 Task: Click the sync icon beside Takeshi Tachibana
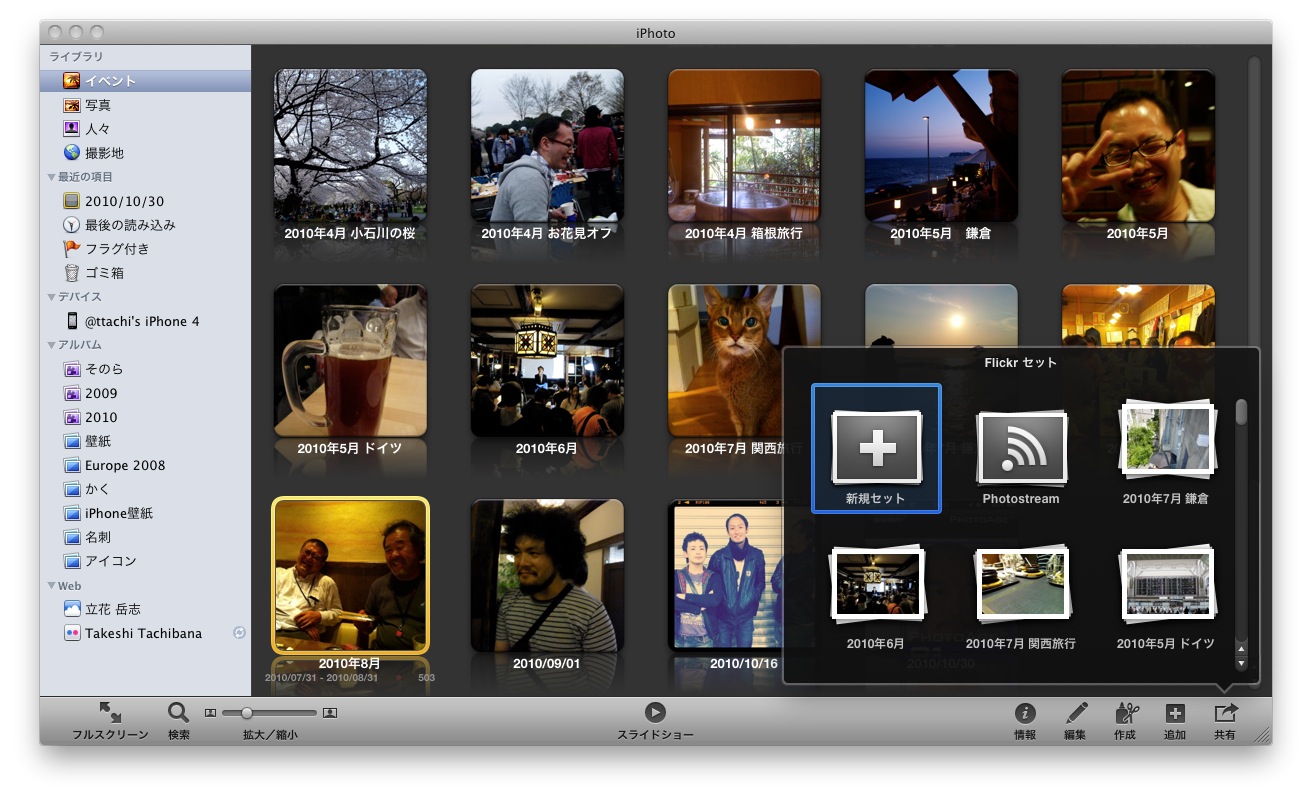239,633
